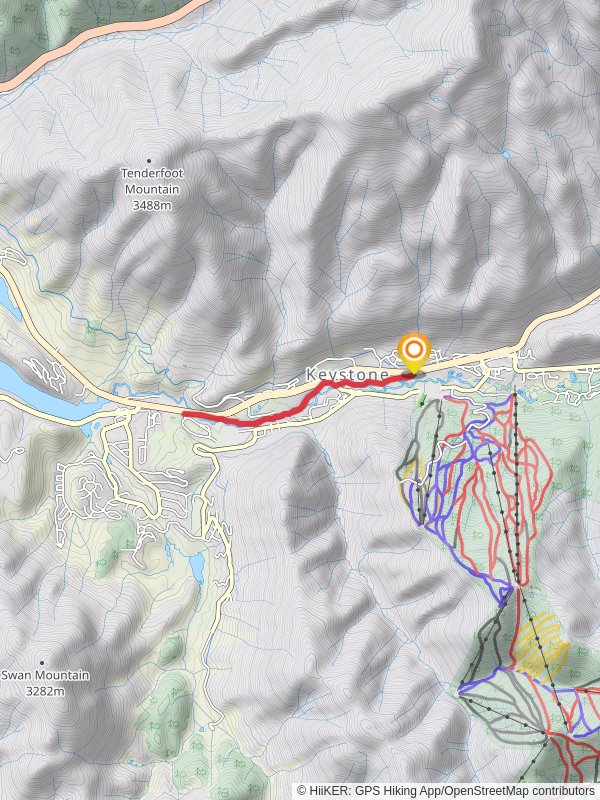Click the orange location pin marker
Viewport: 600px width, 800px height.
coord(414,353)
